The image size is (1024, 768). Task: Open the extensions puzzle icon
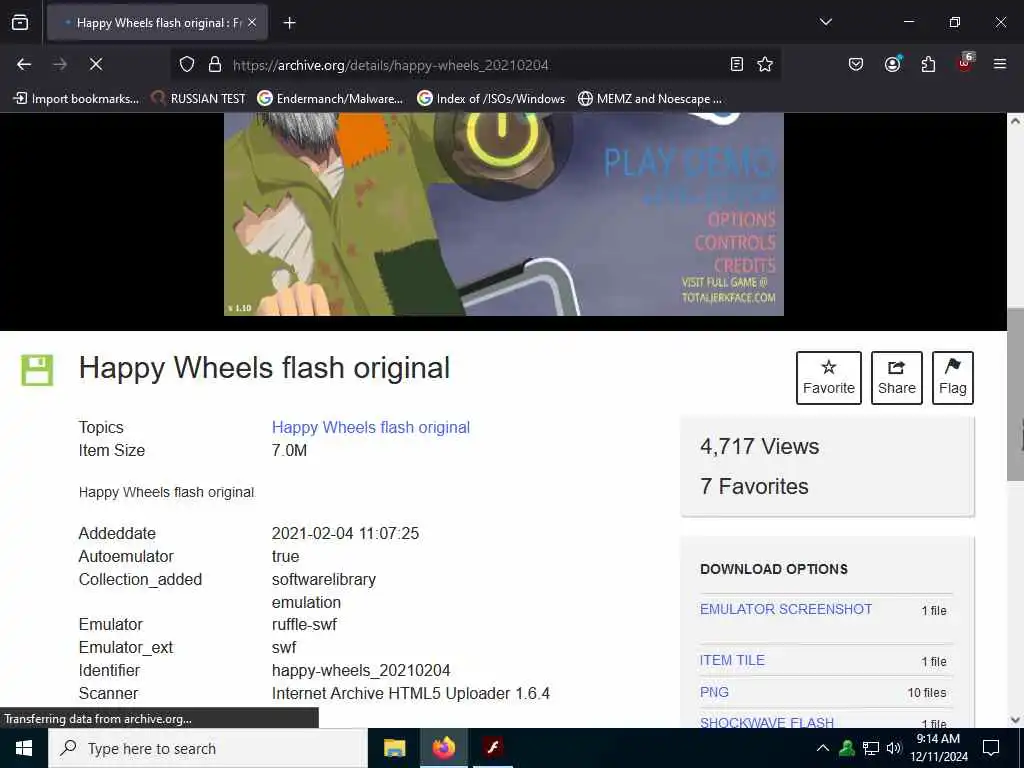[928, 64]
